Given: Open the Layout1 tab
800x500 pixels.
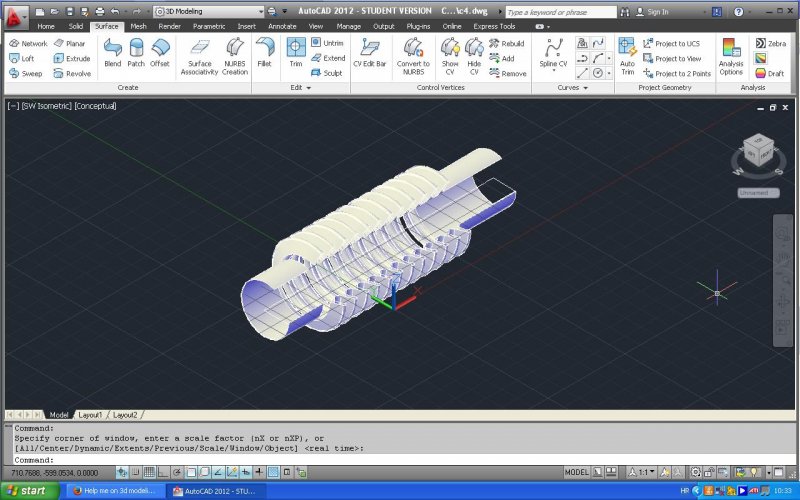Looking at the screenshot, I should point(90,414).
